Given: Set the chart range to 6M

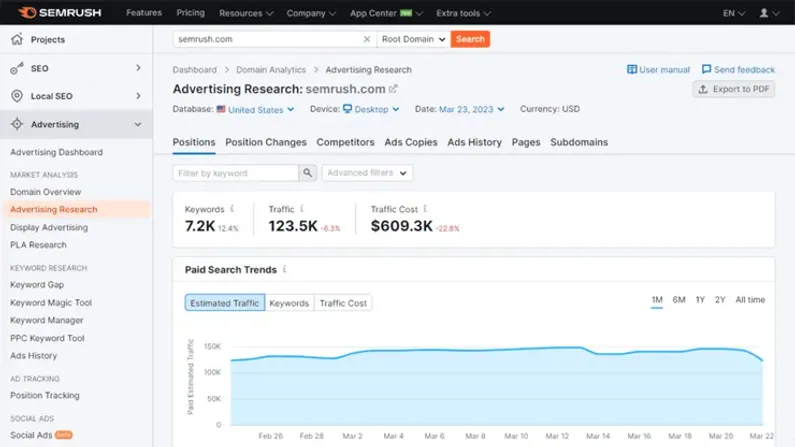Looking at the screenshot, I should click(x=679, y=300).
